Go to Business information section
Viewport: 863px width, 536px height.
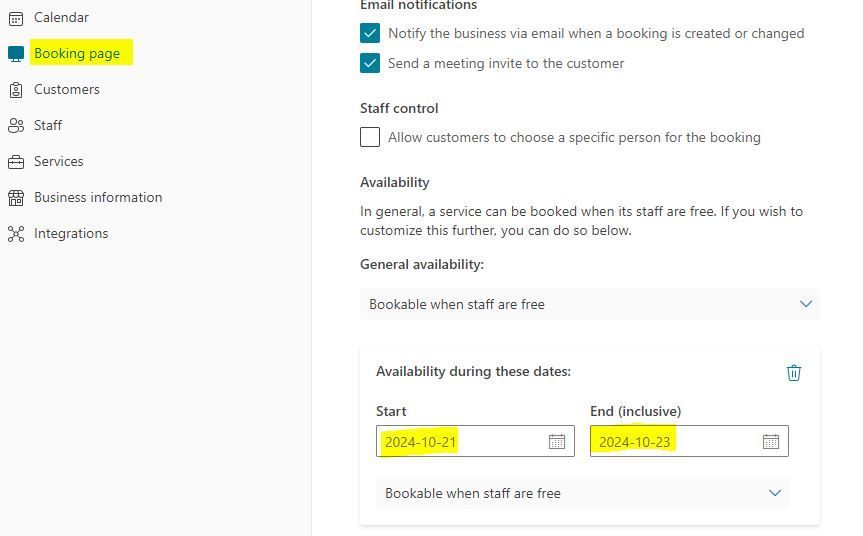(x=98, y=197)
